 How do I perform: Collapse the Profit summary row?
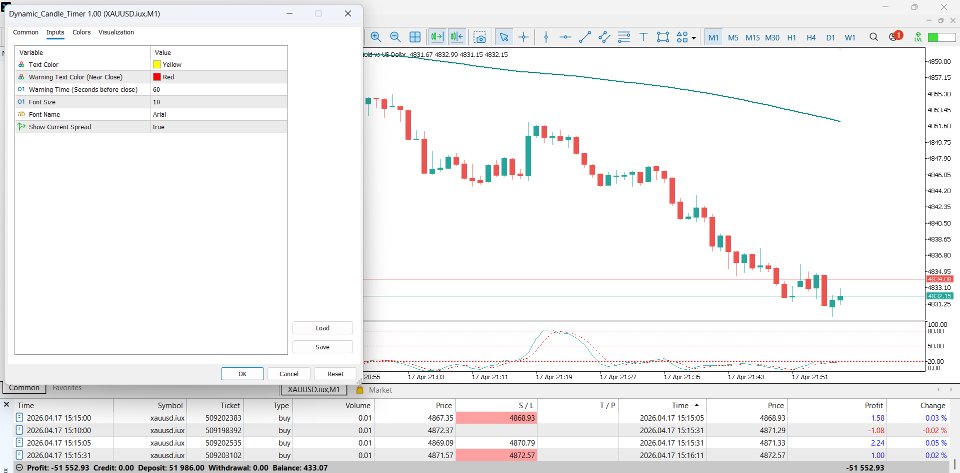(x=18, y=467)
